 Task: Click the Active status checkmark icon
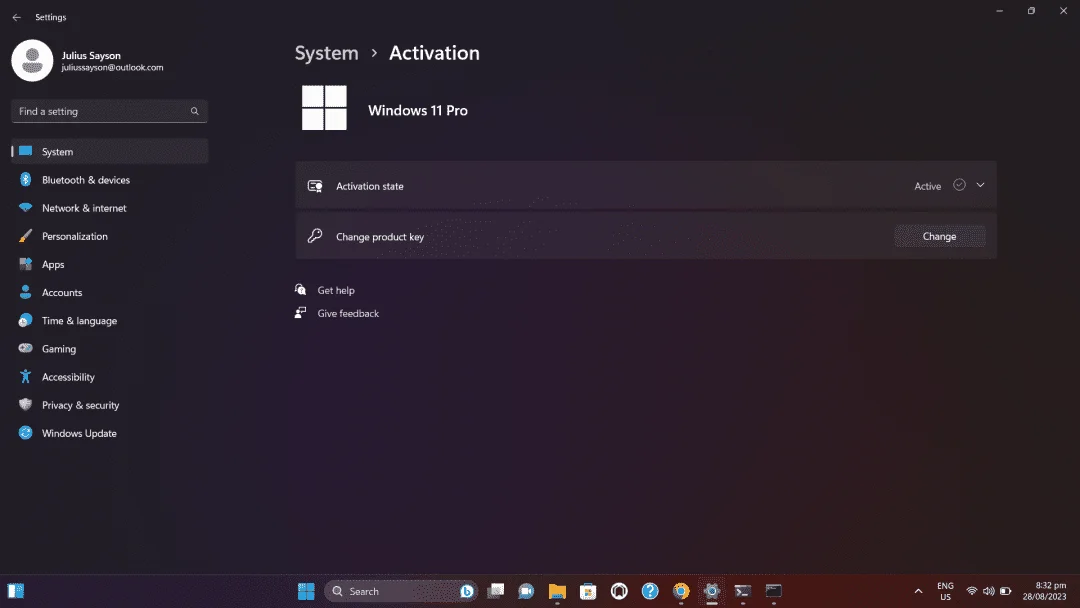coord(959,185)
